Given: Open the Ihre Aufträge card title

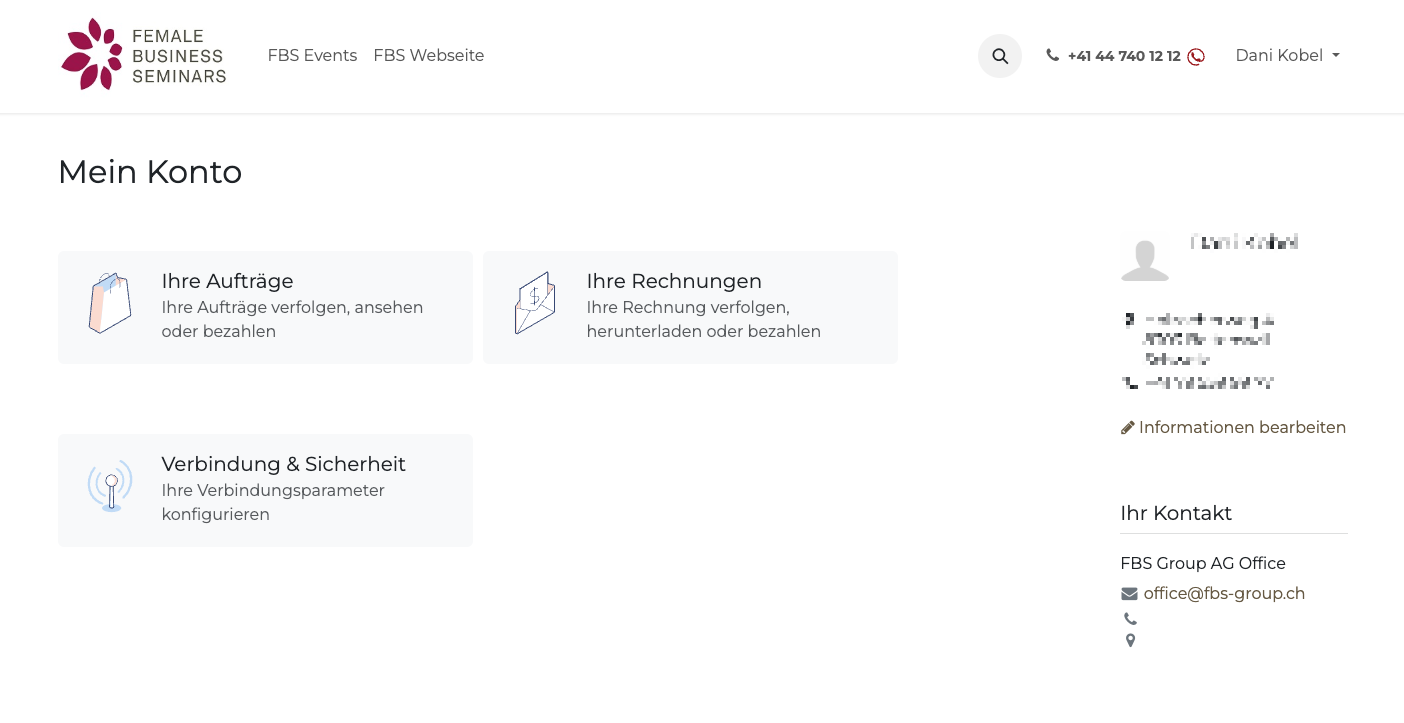Looking at the screenshot, I should click(227, 281).
